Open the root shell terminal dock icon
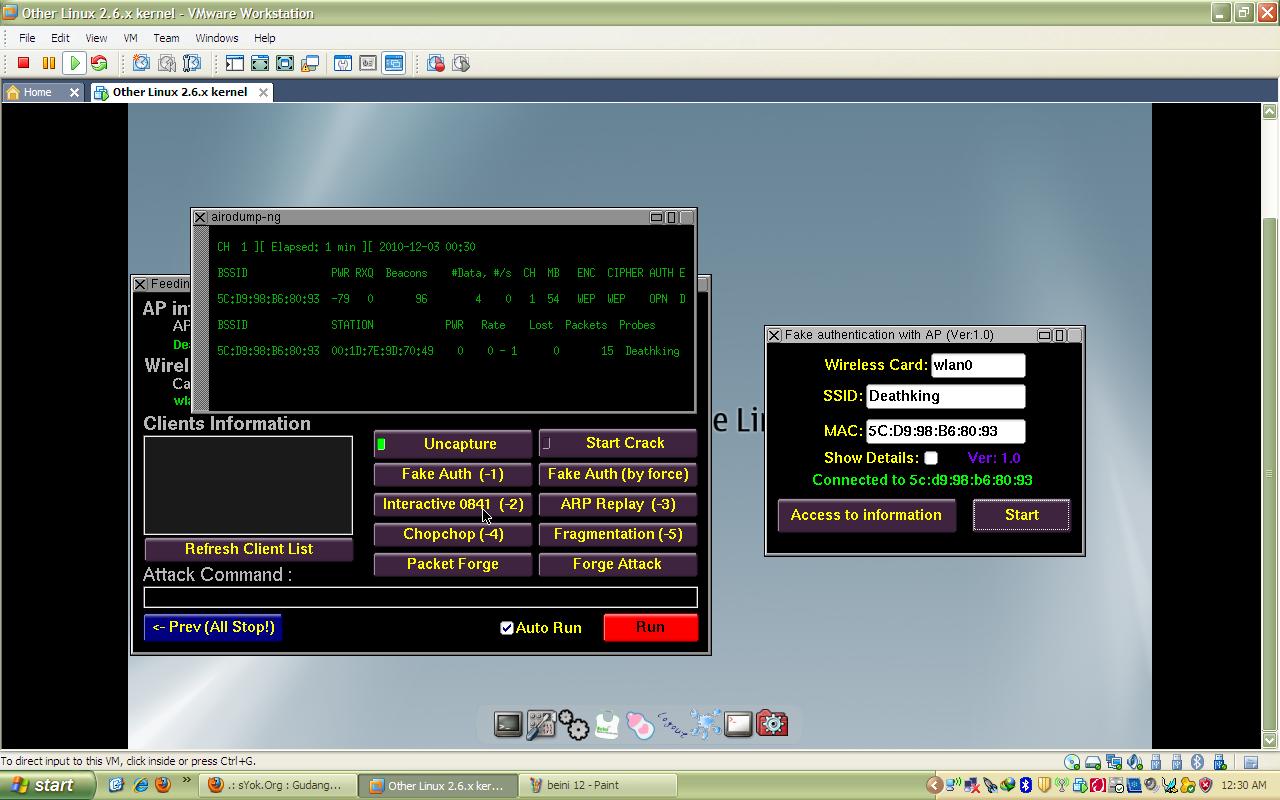The height and width of the screenshot is (800, 1280). pyautogui.click(x=738, y=723)
